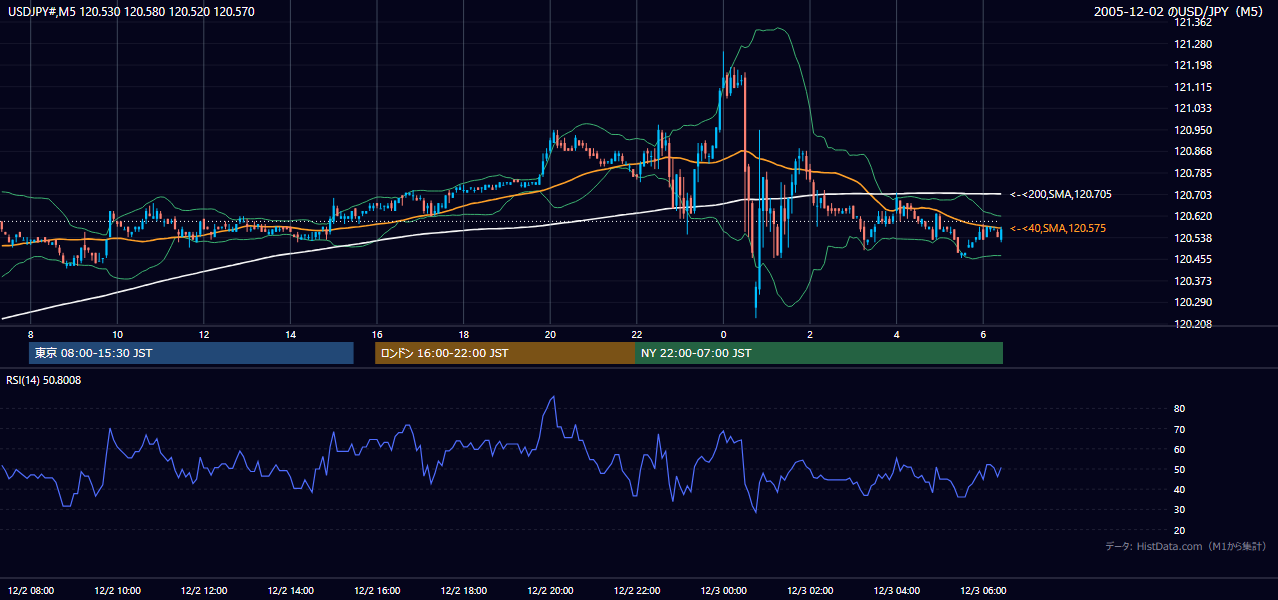The height and width of the screenshot is (600, 1278).
Task: Click the 120.620 price axis label
Action: point(1193,216)
